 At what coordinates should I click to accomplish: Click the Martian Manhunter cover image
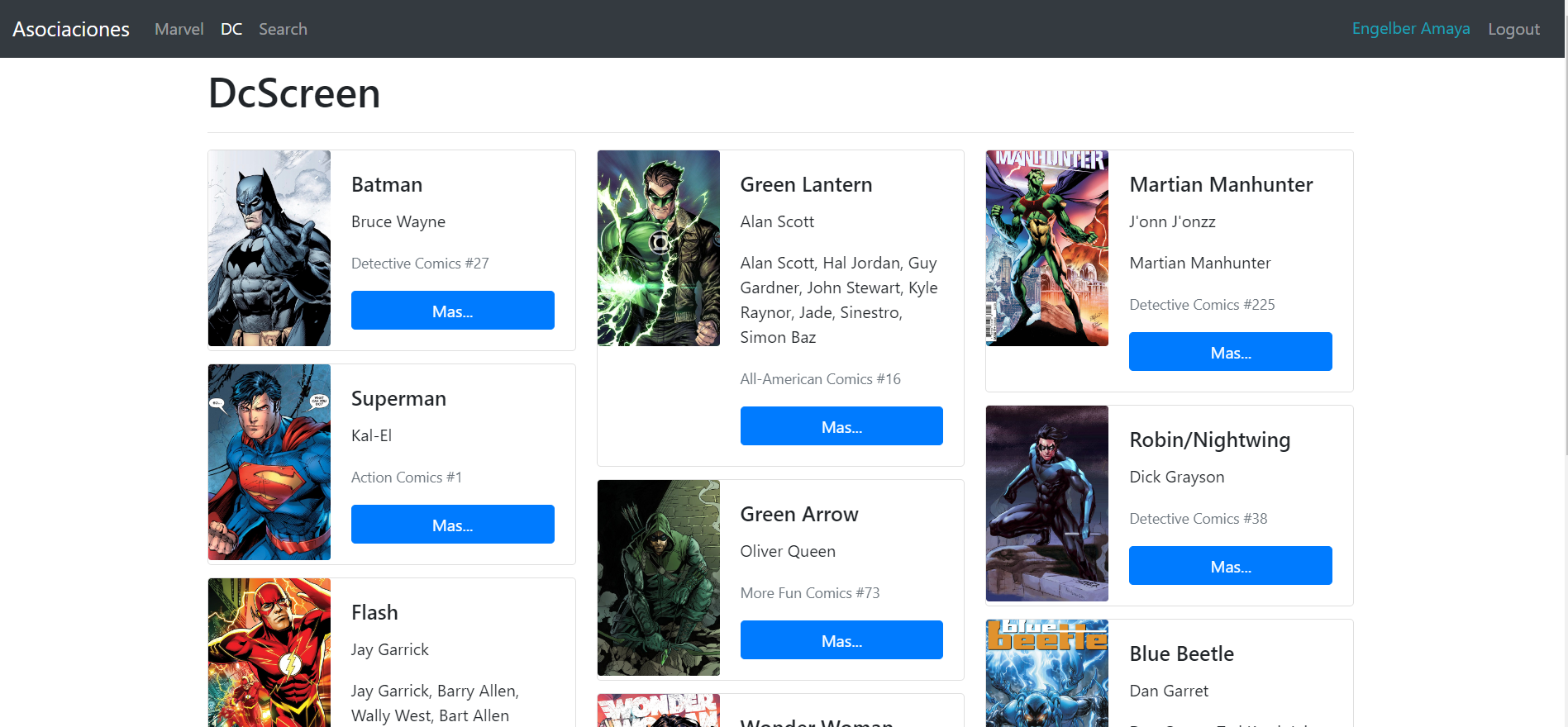point(1047,248)
